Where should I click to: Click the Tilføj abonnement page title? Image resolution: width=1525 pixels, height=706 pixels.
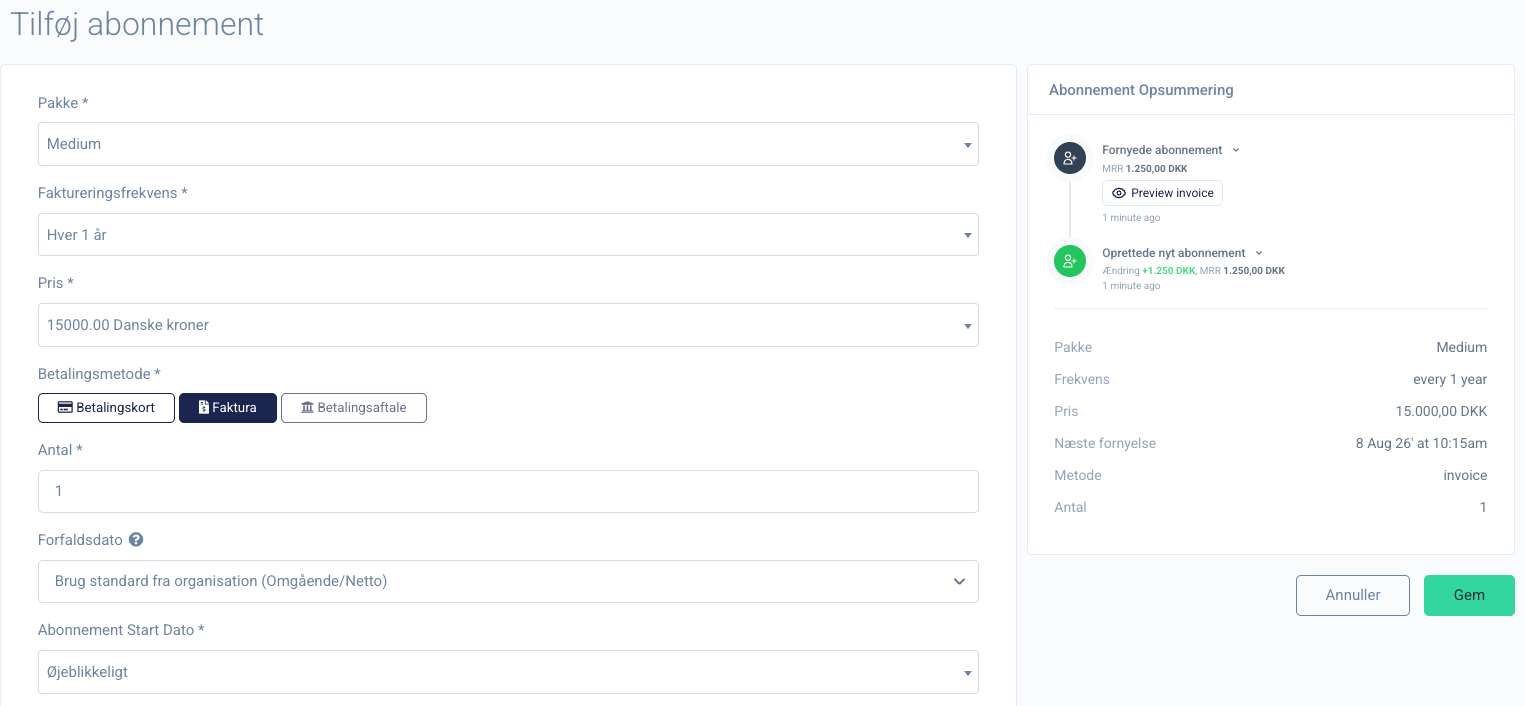coord(137,24)
